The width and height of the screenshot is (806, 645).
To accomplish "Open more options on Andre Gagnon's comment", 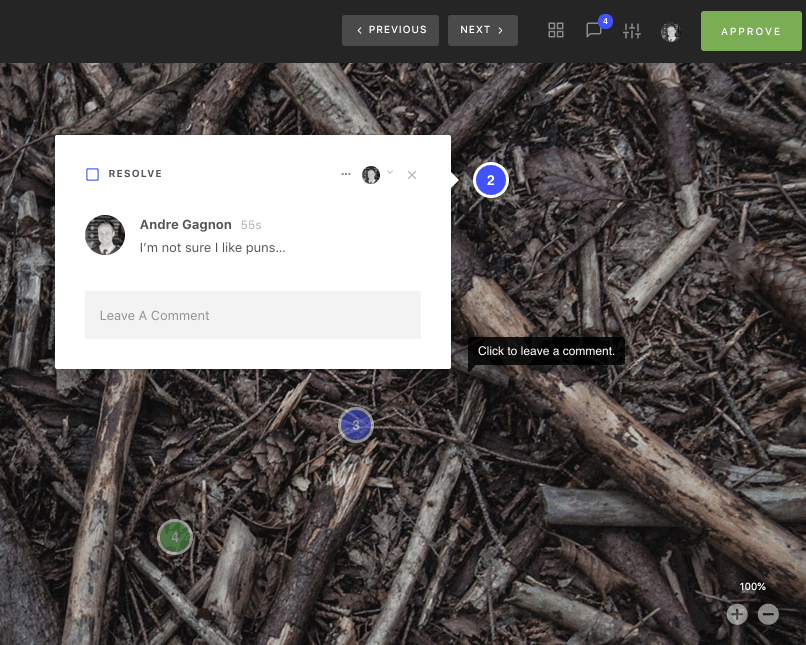I will coord(346,174).
